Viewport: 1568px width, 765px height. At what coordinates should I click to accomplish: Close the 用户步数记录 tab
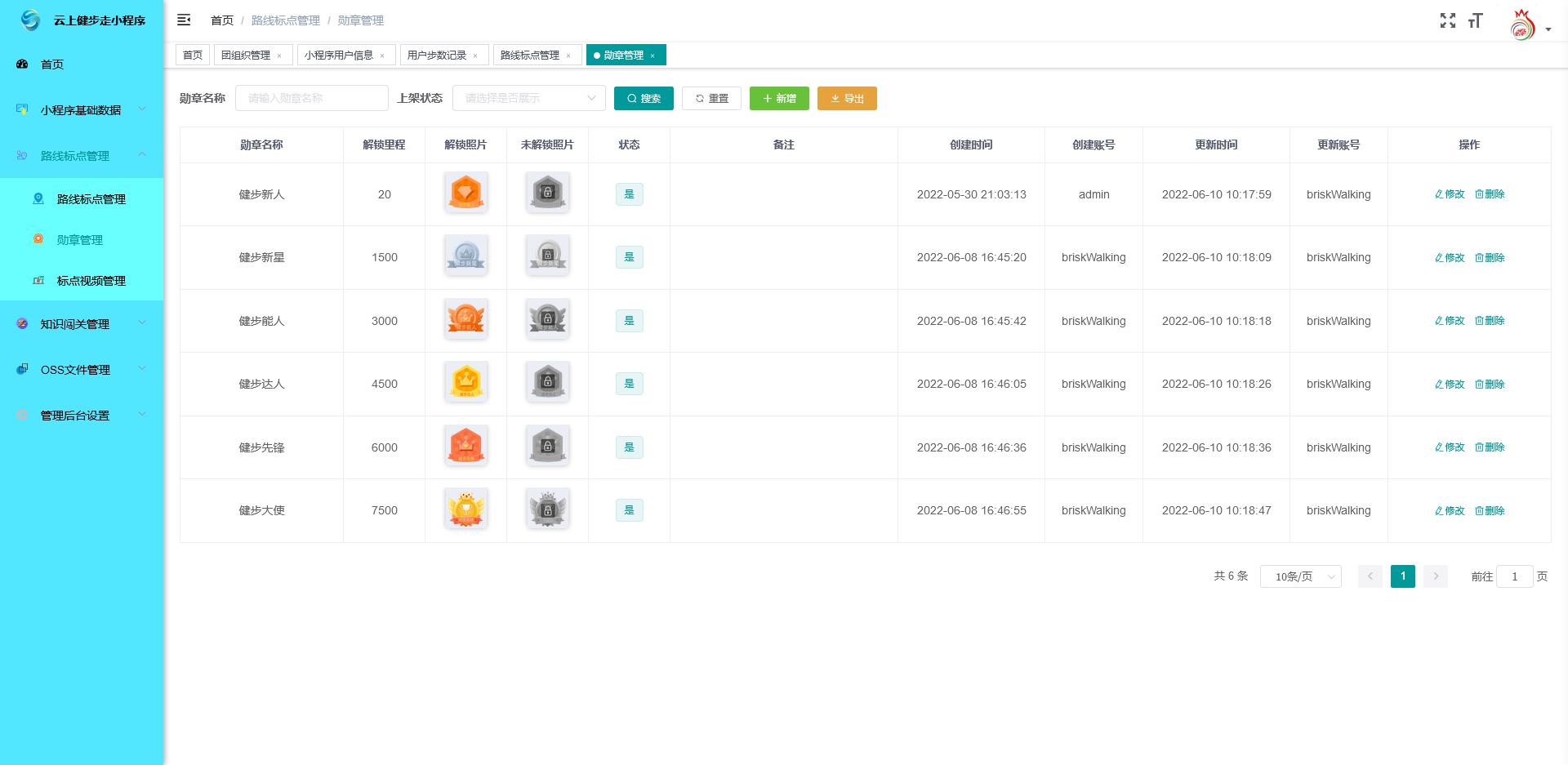tap(475, 56)
